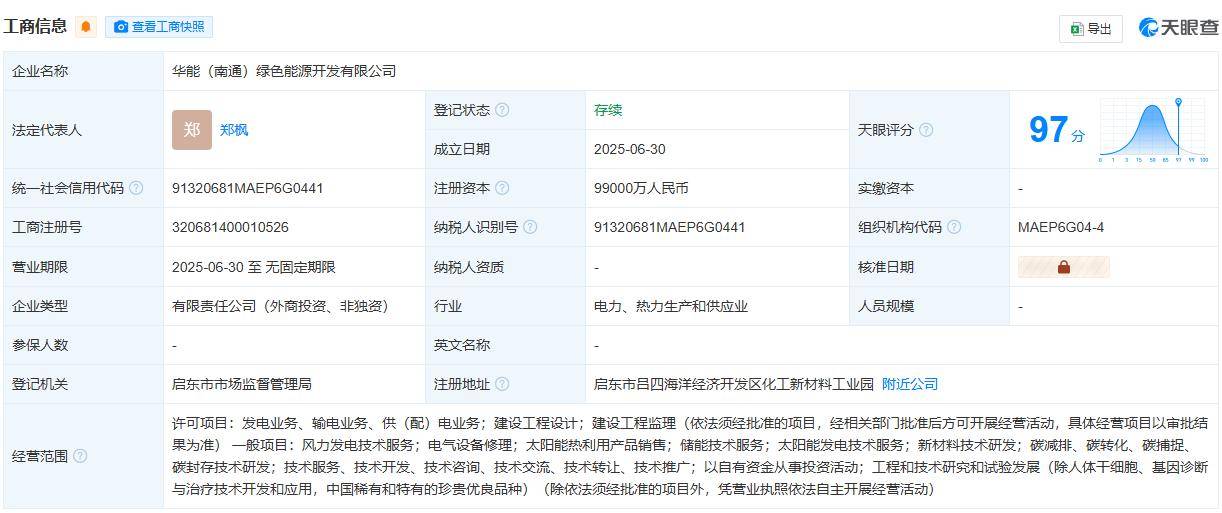The width and height of the screenshot is (1222, 513).
Task: Click help icon beside 天眼评分
Action: pyautogui.click(x=926, y=130)
